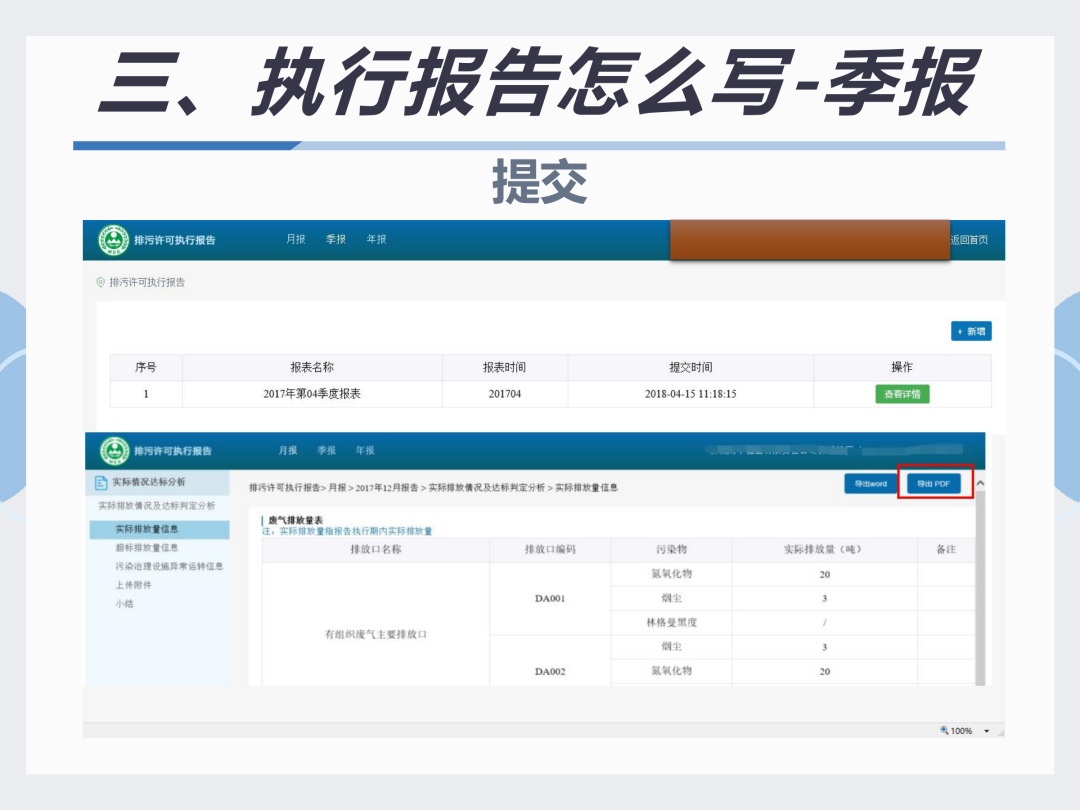Click the vertical scrollbar of the table

(980, 589)
